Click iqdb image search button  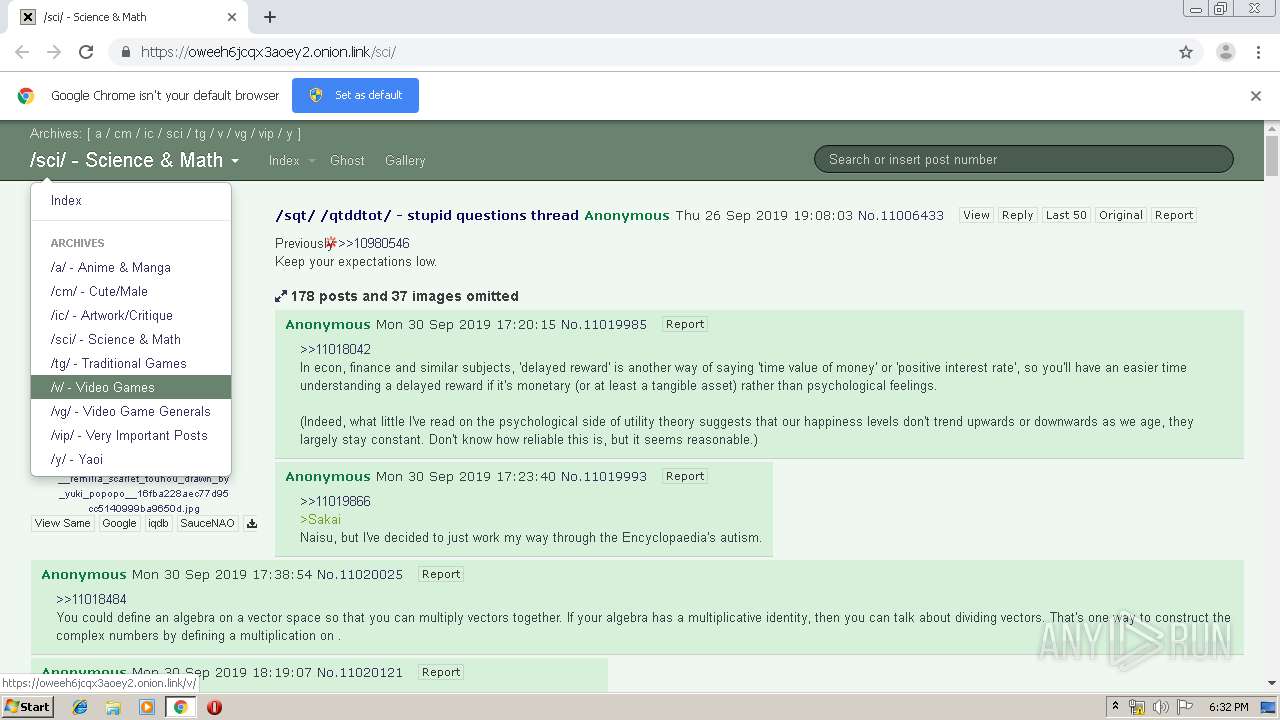(x=158, y=523)
